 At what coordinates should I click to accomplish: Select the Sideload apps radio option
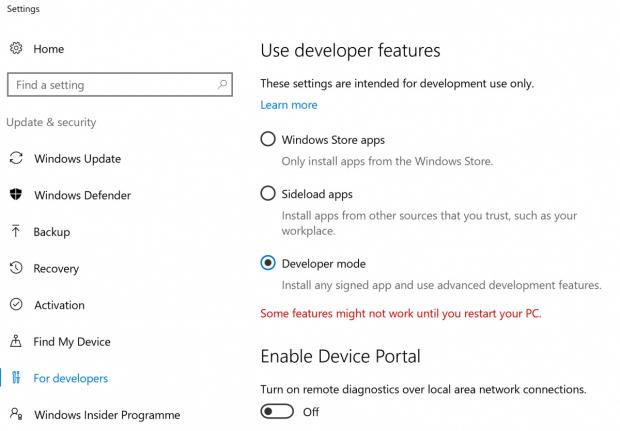click(268, 194)
